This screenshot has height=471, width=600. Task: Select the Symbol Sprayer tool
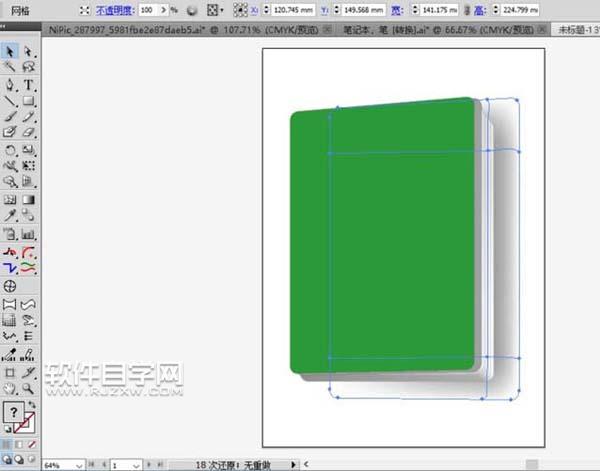[x=10, y=233]
